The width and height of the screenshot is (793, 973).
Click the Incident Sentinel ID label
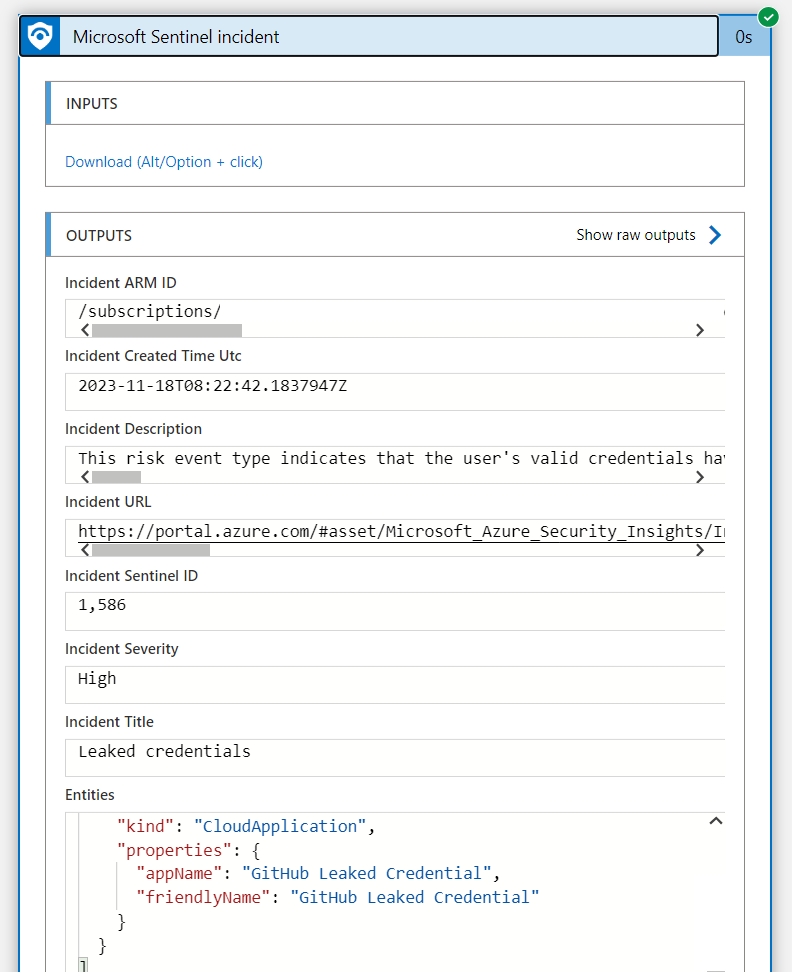(132, 576)
